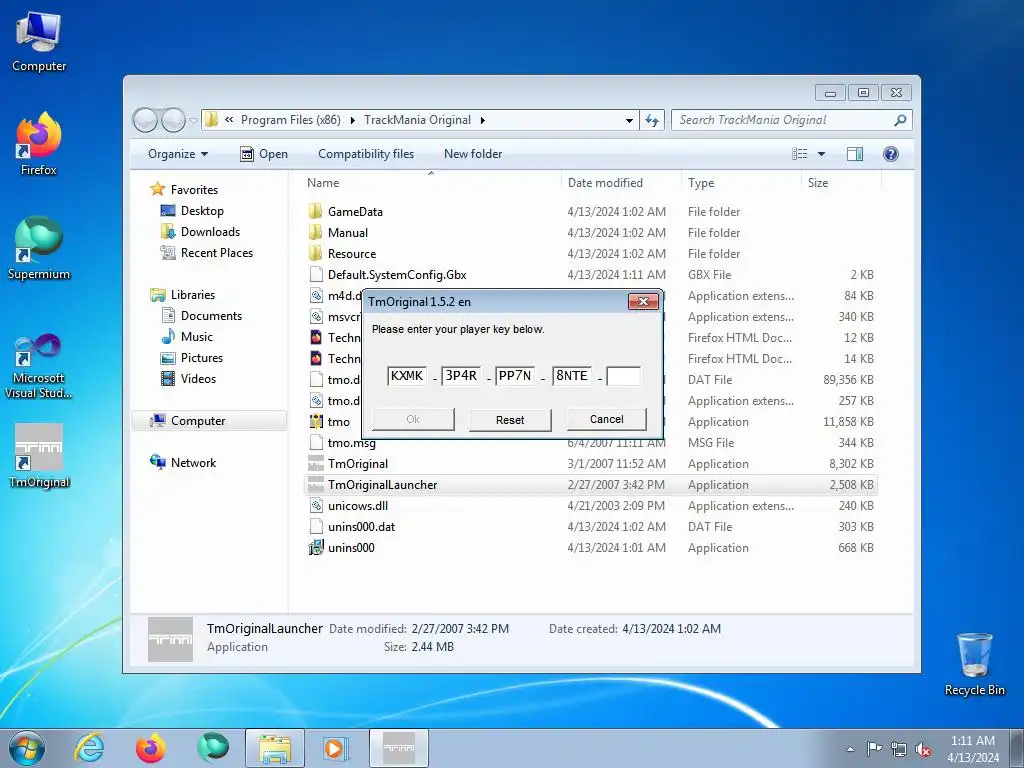
Task: Select Computer in navigation pane
Action: pos(209,421)
